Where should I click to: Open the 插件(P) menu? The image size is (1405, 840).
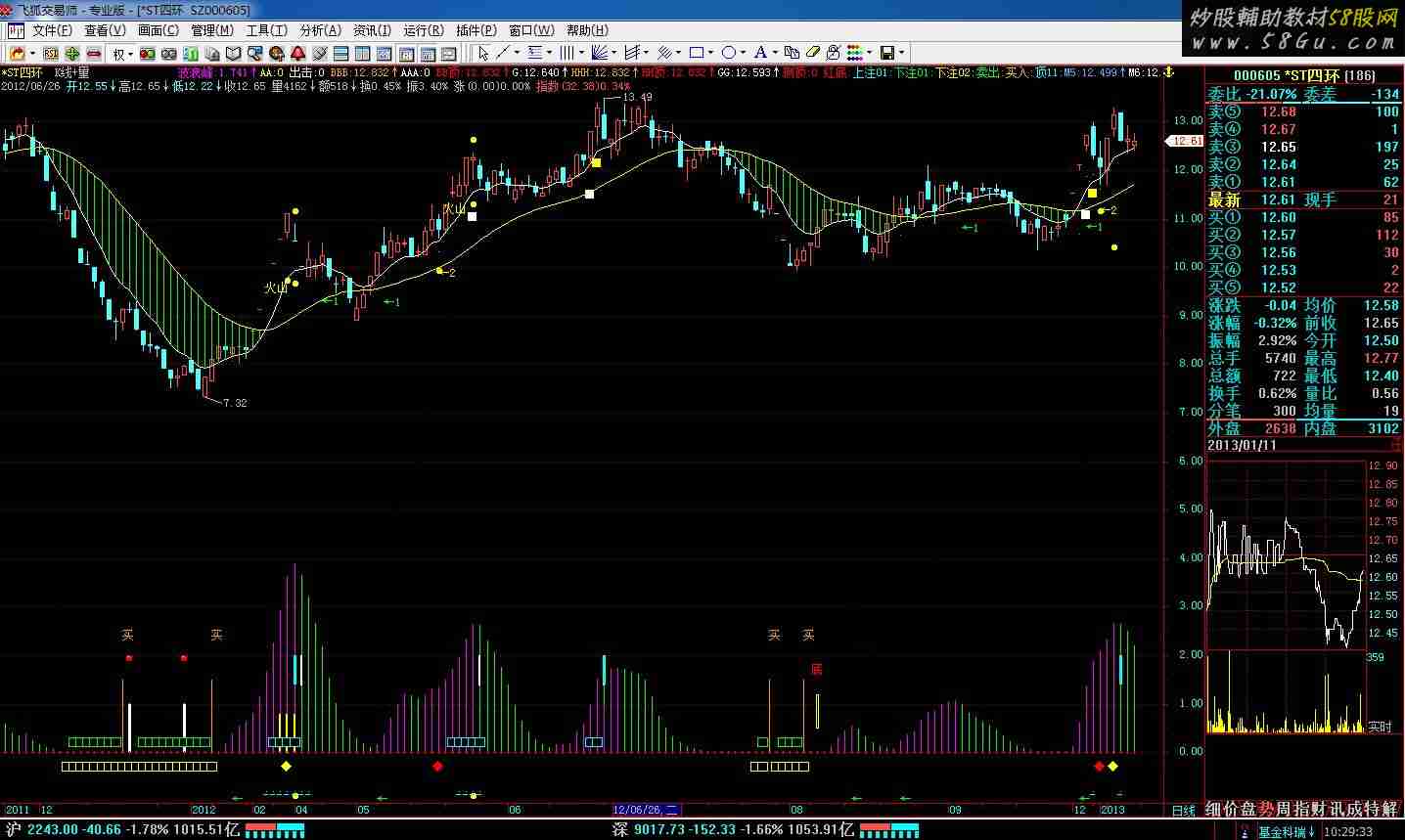point(476,31)
